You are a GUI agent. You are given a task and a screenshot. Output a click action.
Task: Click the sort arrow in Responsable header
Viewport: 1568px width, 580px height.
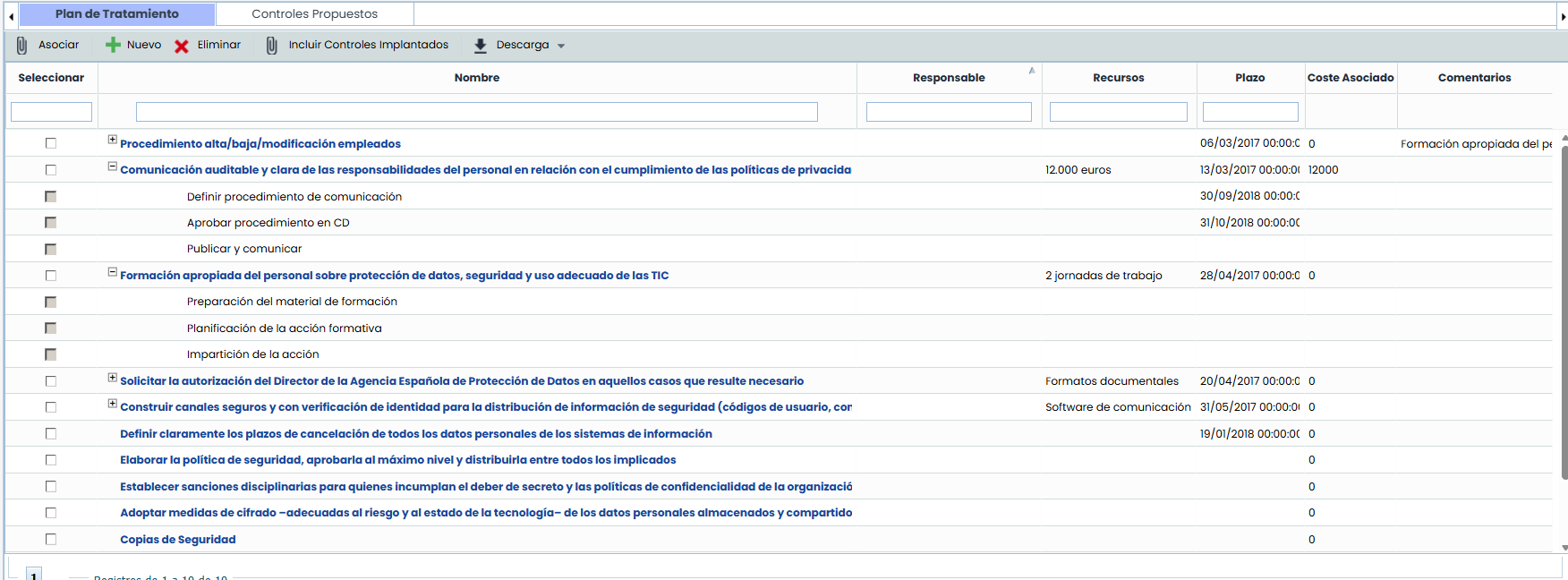coord(1032,71)
